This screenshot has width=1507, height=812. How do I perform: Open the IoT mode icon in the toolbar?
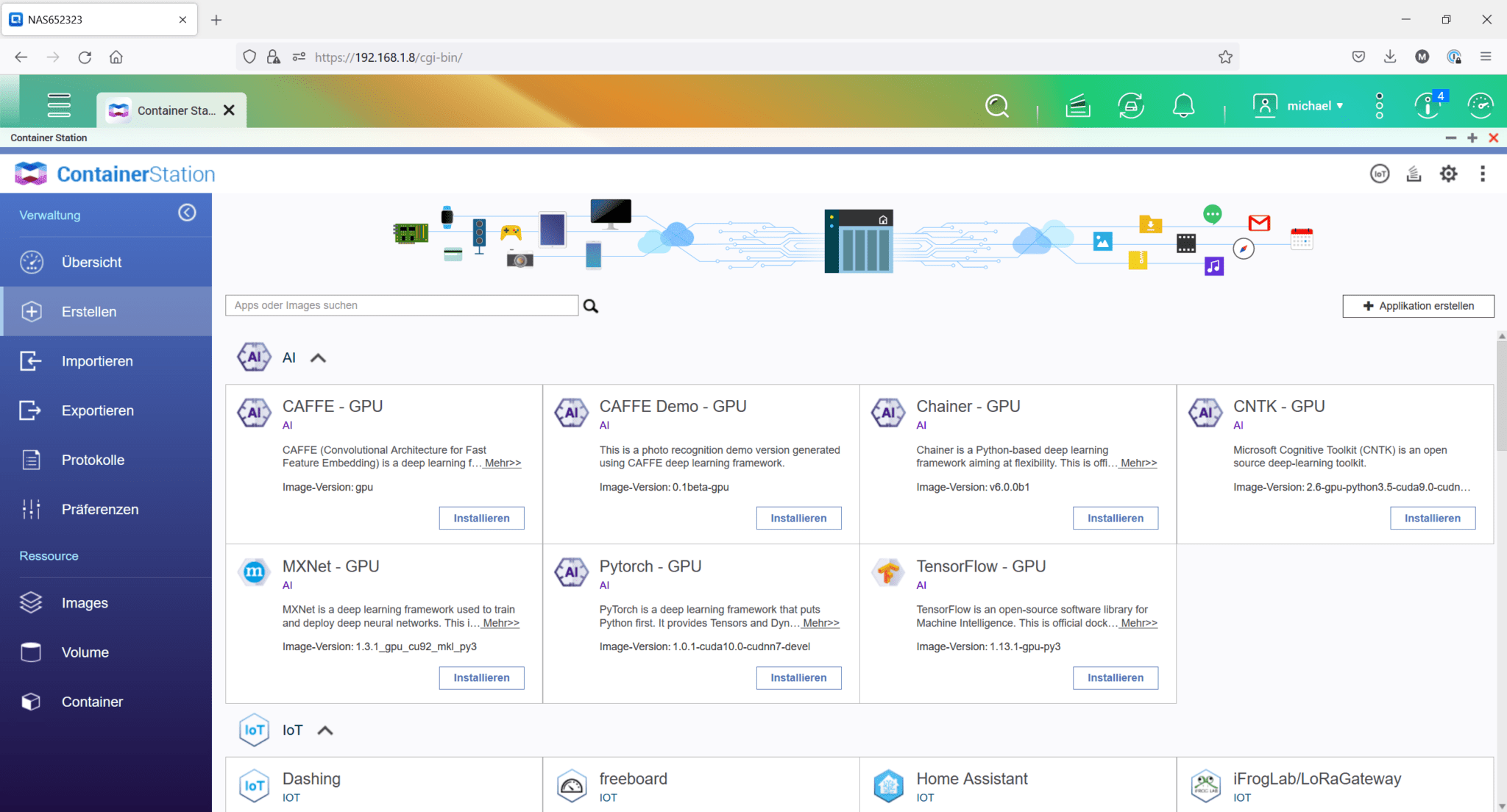click(x=1380, y=174)
